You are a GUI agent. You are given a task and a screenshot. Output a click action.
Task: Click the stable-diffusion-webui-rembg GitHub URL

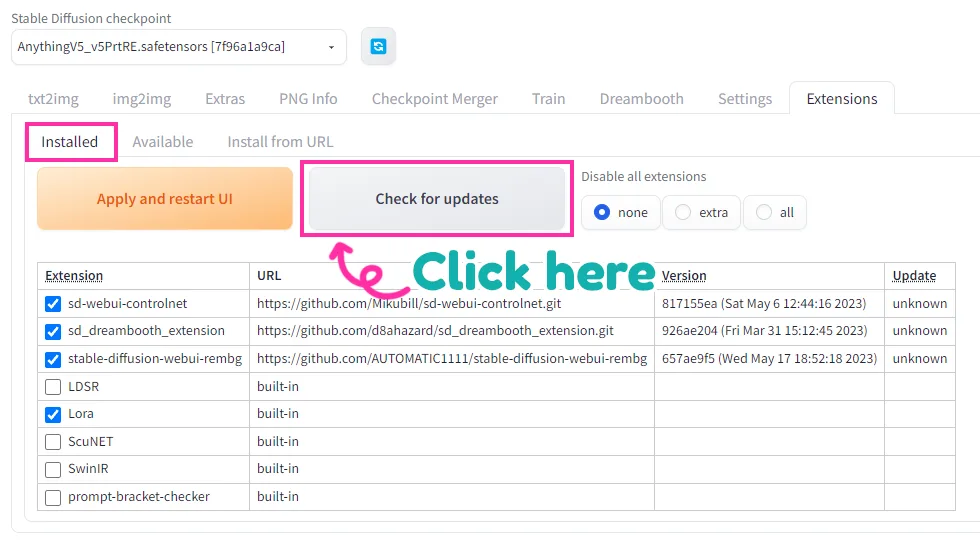(452, 359)
